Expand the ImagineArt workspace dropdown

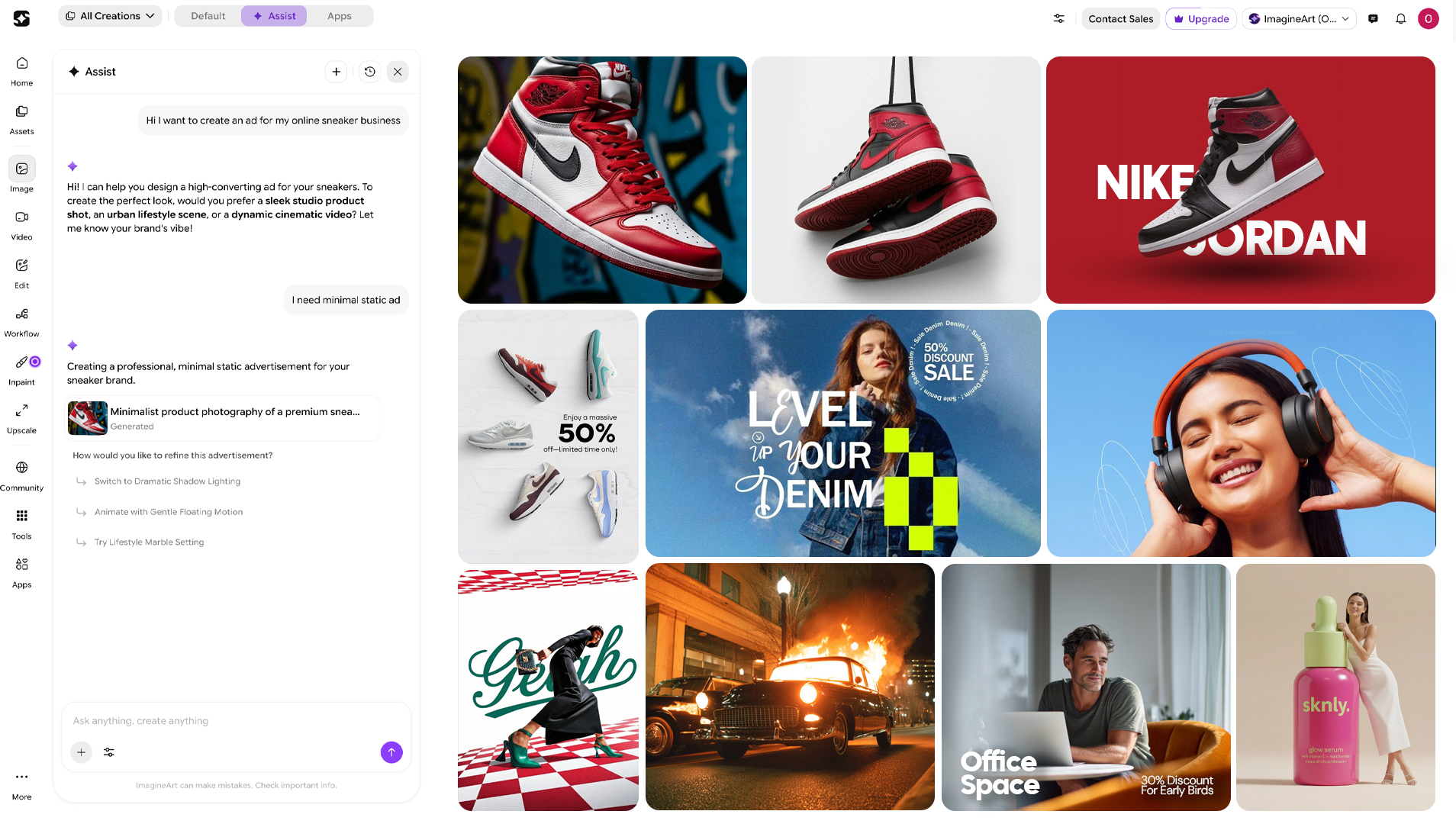tap(1299, 18)
